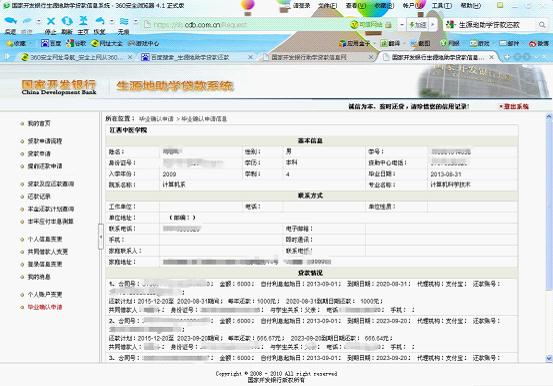Open 个人账户变更 in sidebar
This screenshot has width=553, height=386.
coord(45,294)
